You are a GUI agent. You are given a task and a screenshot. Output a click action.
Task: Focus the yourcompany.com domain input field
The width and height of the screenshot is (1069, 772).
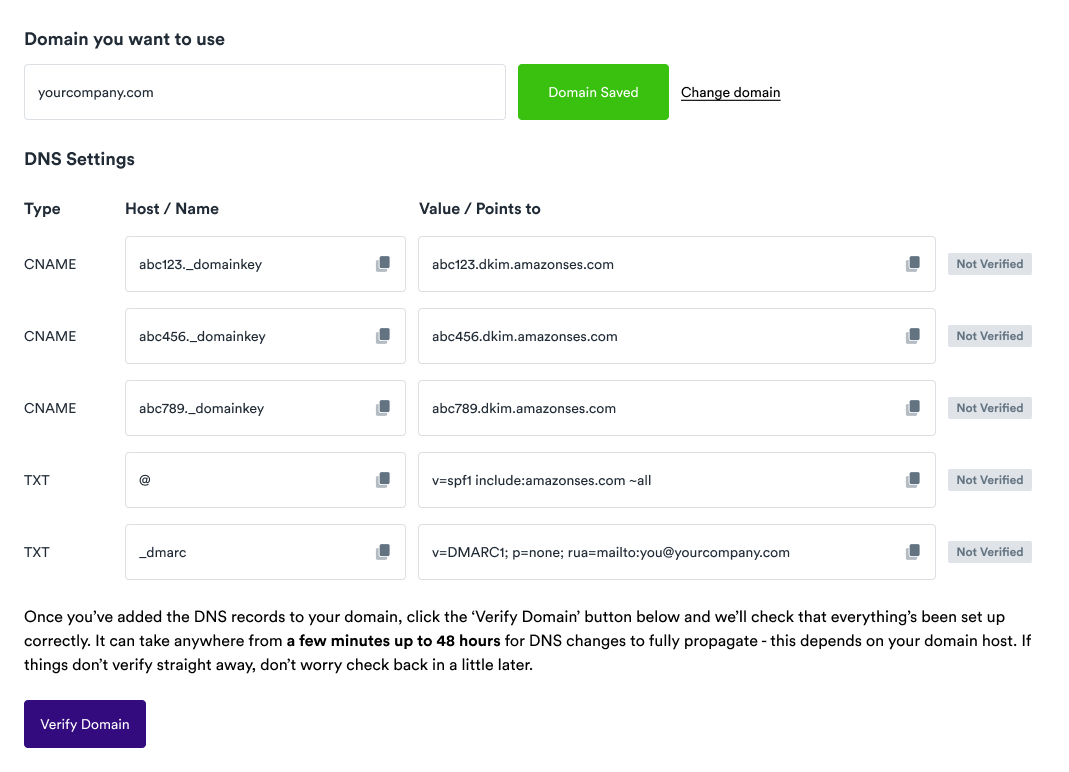pos(264,92)
